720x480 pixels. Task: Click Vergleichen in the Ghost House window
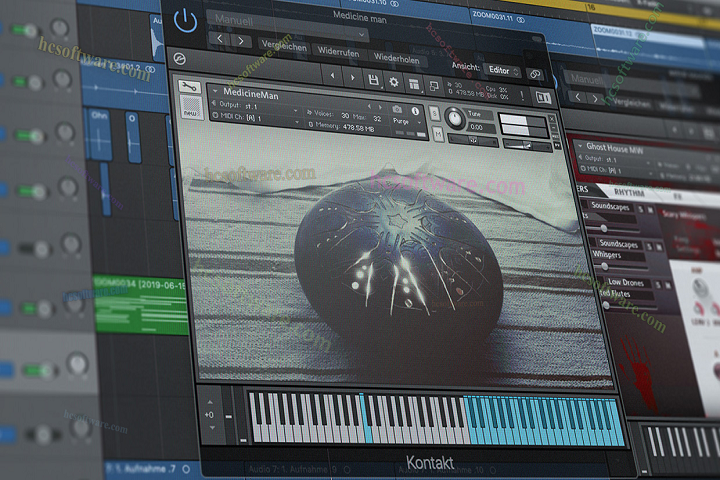coord(630,103)
